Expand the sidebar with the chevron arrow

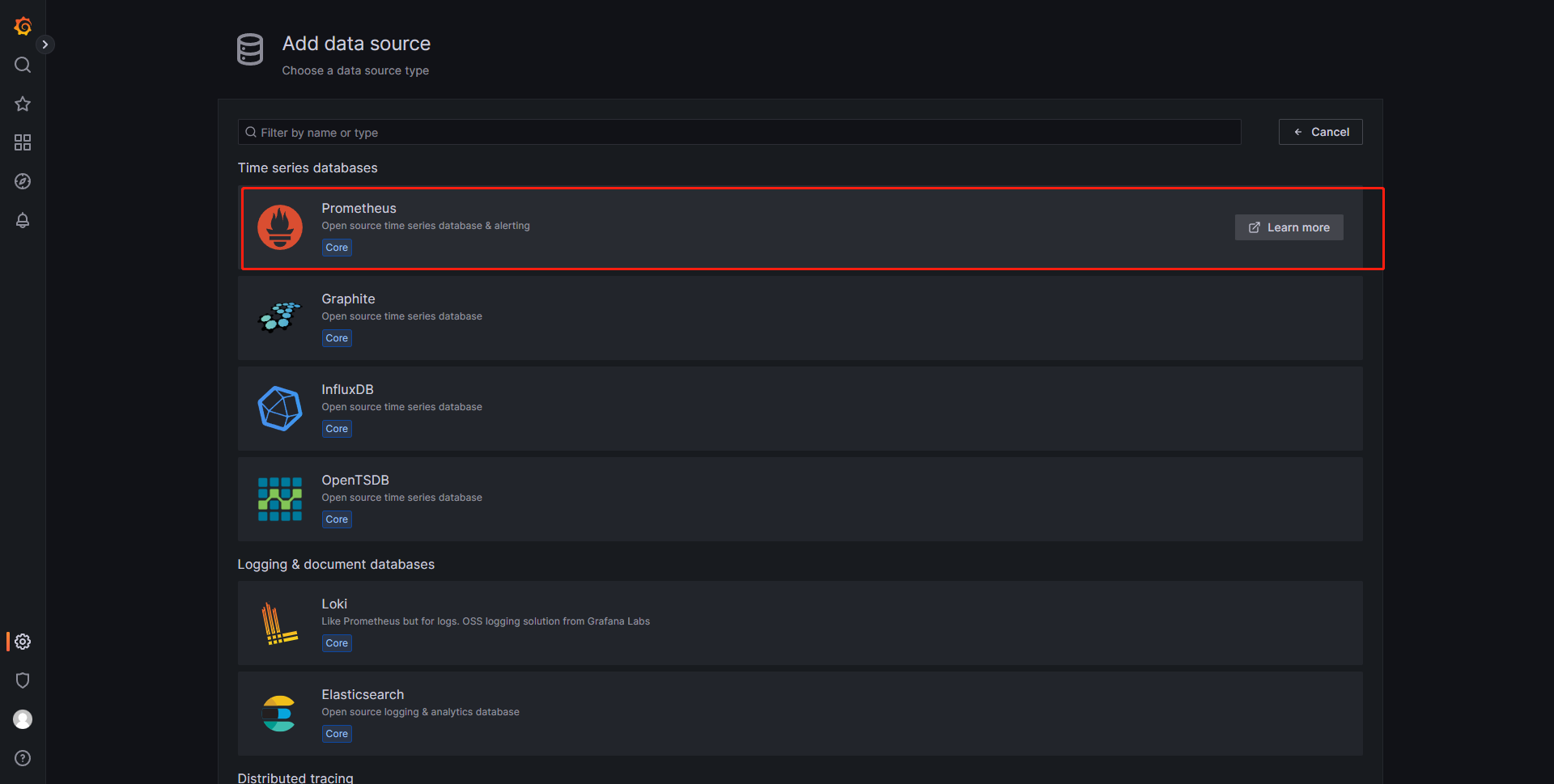click(x=45, y=44)
